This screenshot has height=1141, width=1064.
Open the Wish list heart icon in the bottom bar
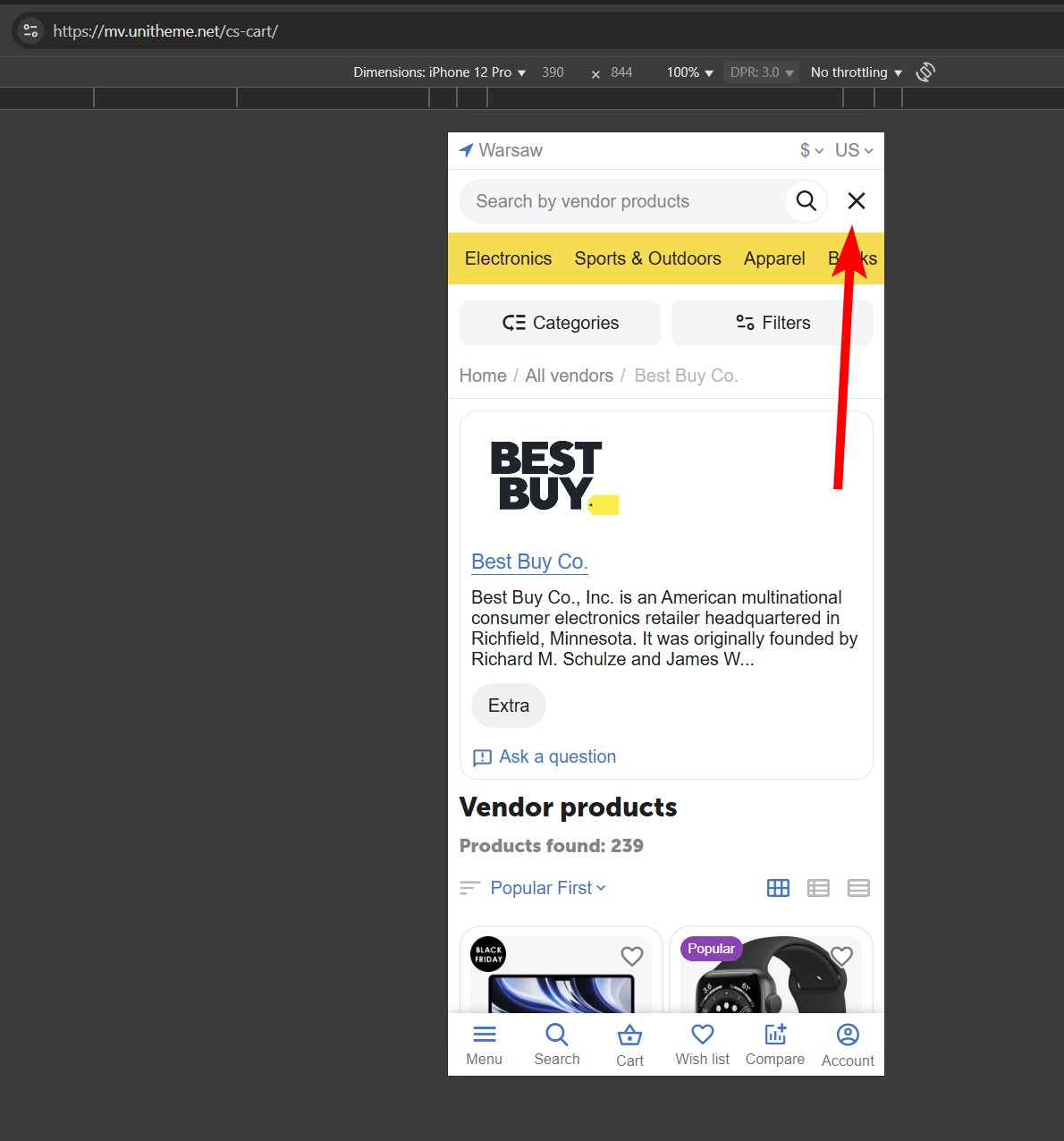tap(703, 1035)
